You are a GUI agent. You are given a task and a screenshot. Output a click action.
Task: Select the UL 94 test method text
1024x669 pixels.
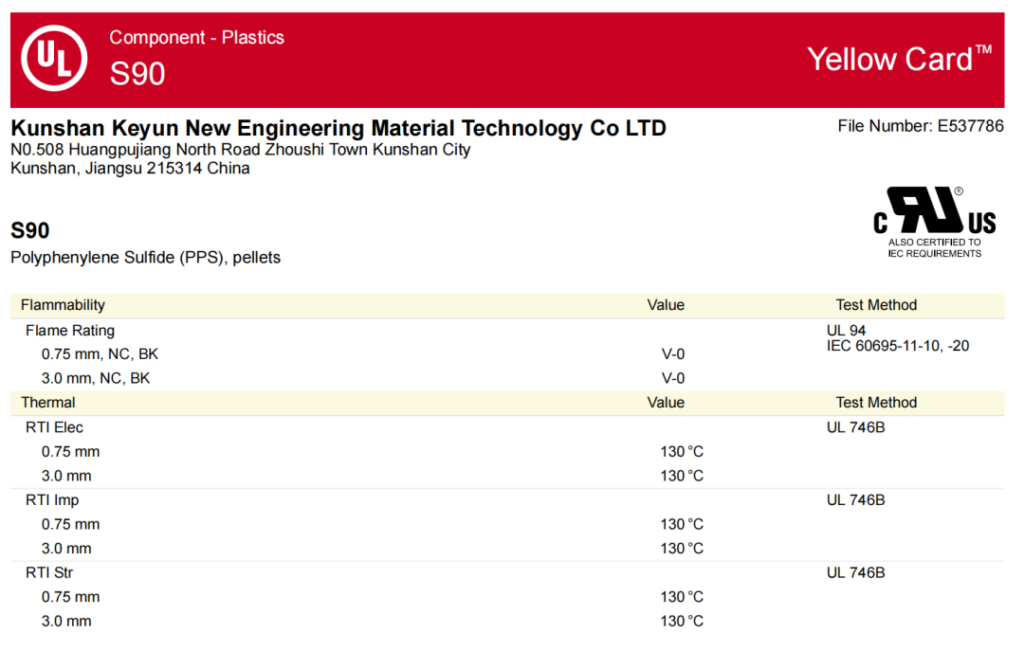(846, 330)
